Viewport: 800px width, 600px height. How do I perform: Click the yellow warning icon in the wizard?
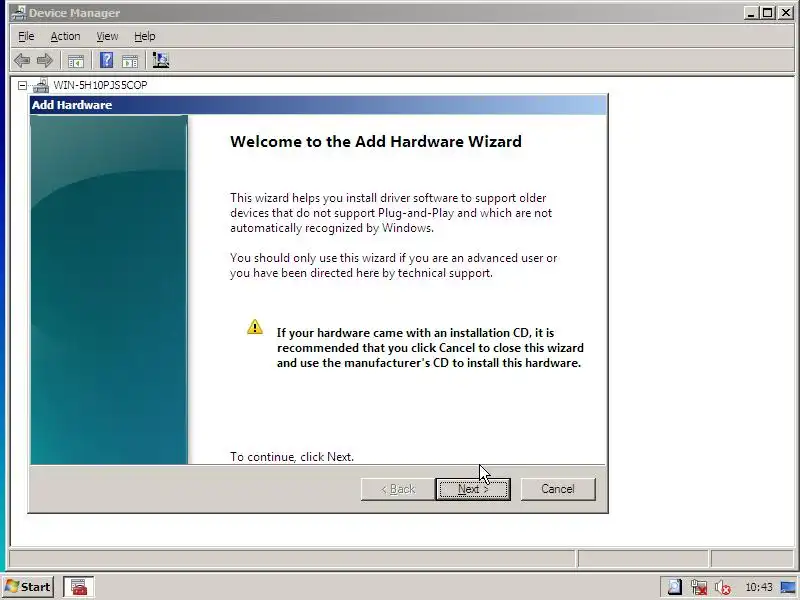click(255, 327)
